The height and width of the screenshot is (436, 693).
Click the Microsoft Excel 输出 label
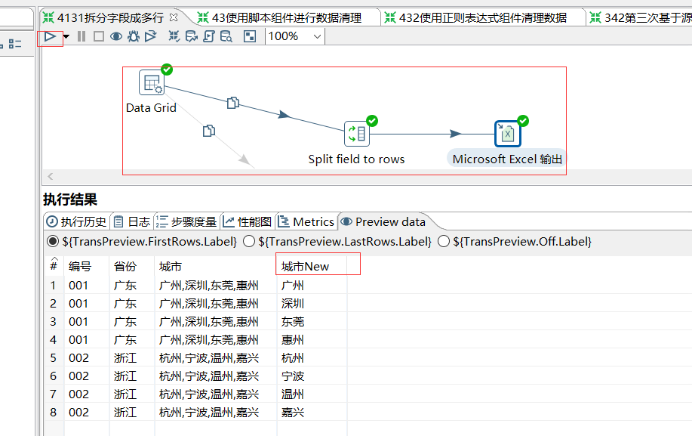click(x=507, y=159)
